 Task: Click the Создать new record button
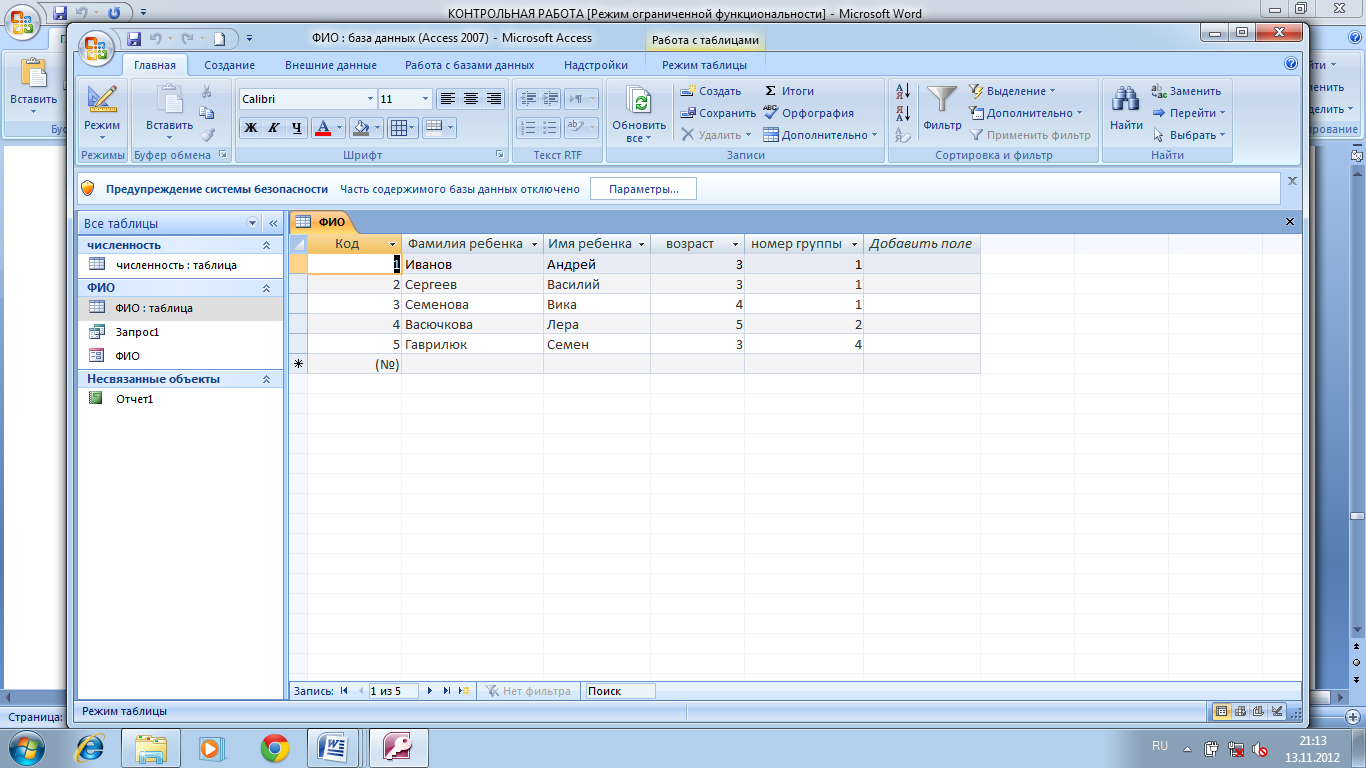[711, 91]
